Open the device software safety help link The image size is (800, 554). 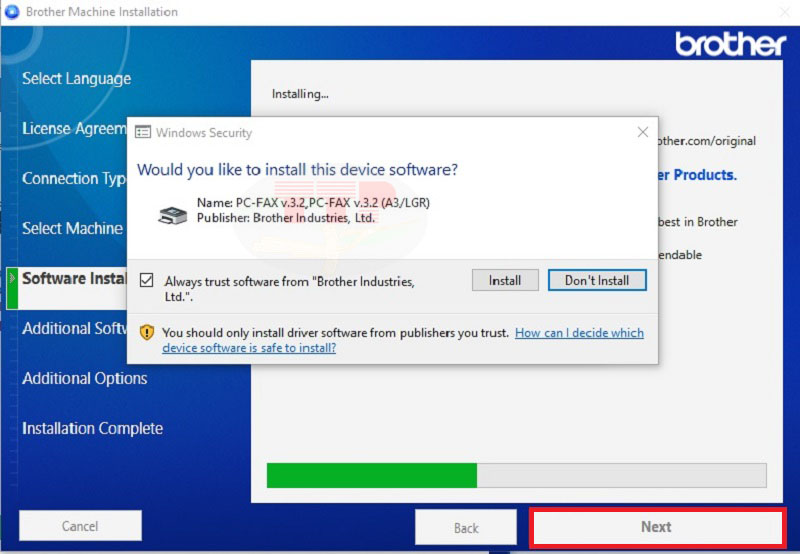point(579,333)
